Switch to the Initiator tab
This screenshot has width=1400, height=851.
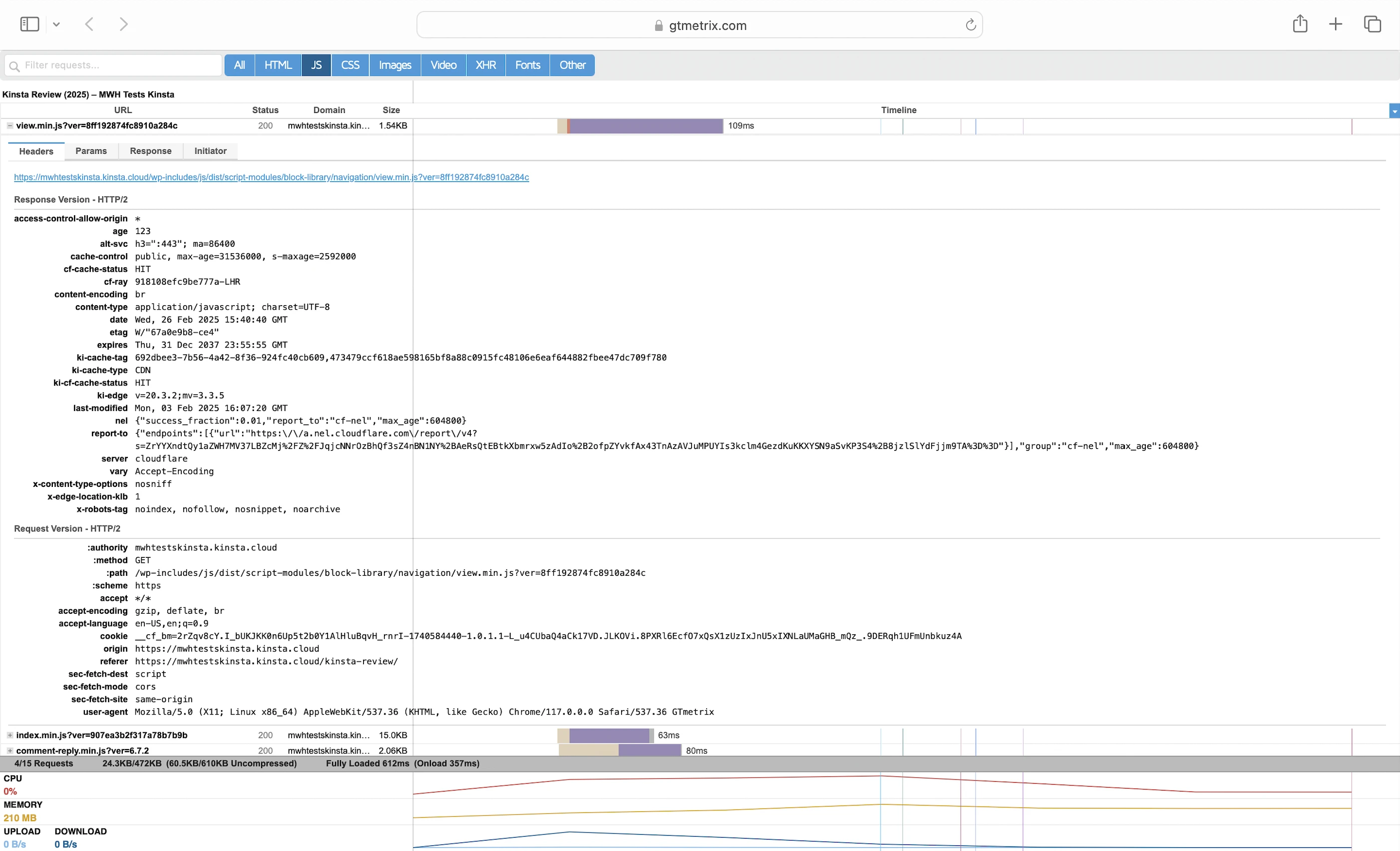coord(210,151)
